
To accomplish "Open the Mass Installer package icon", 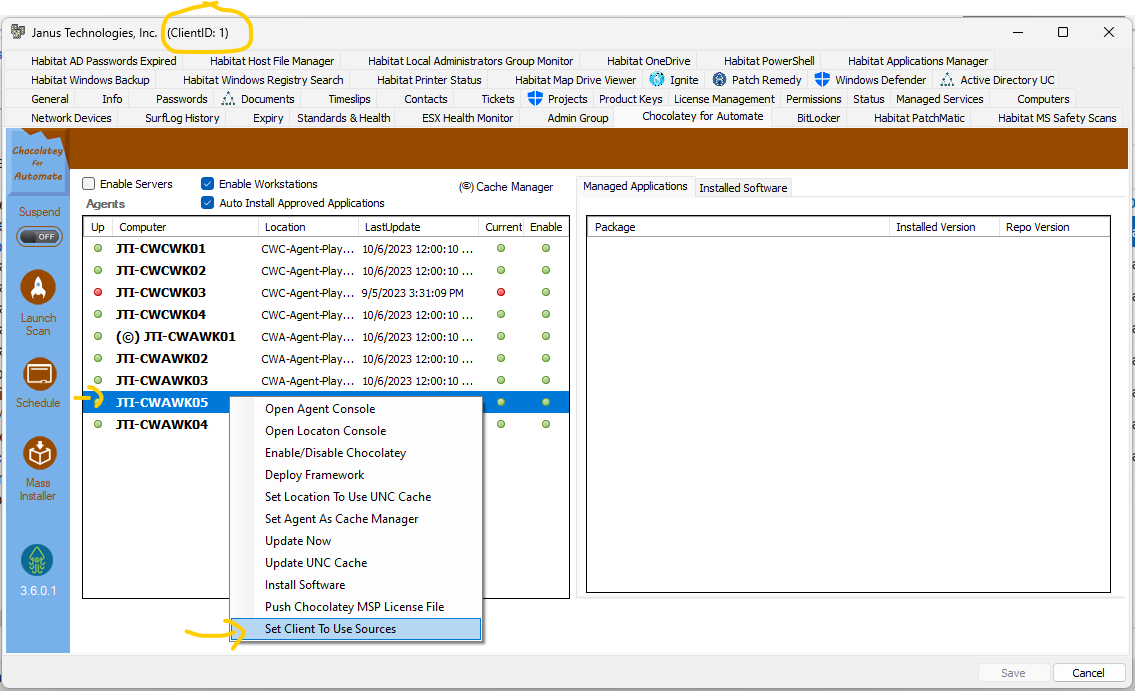I will point(39,454).
